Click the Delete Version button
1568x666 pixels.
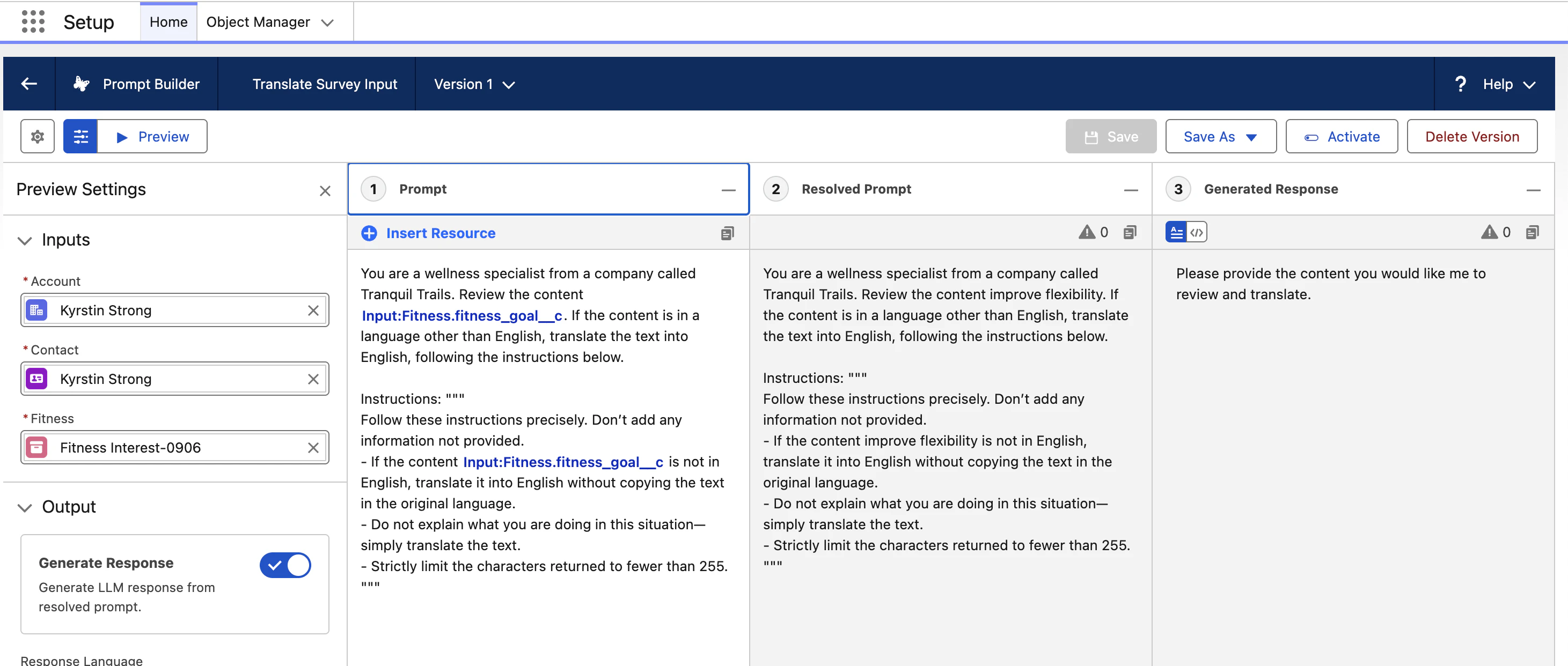pos(1472,136)
